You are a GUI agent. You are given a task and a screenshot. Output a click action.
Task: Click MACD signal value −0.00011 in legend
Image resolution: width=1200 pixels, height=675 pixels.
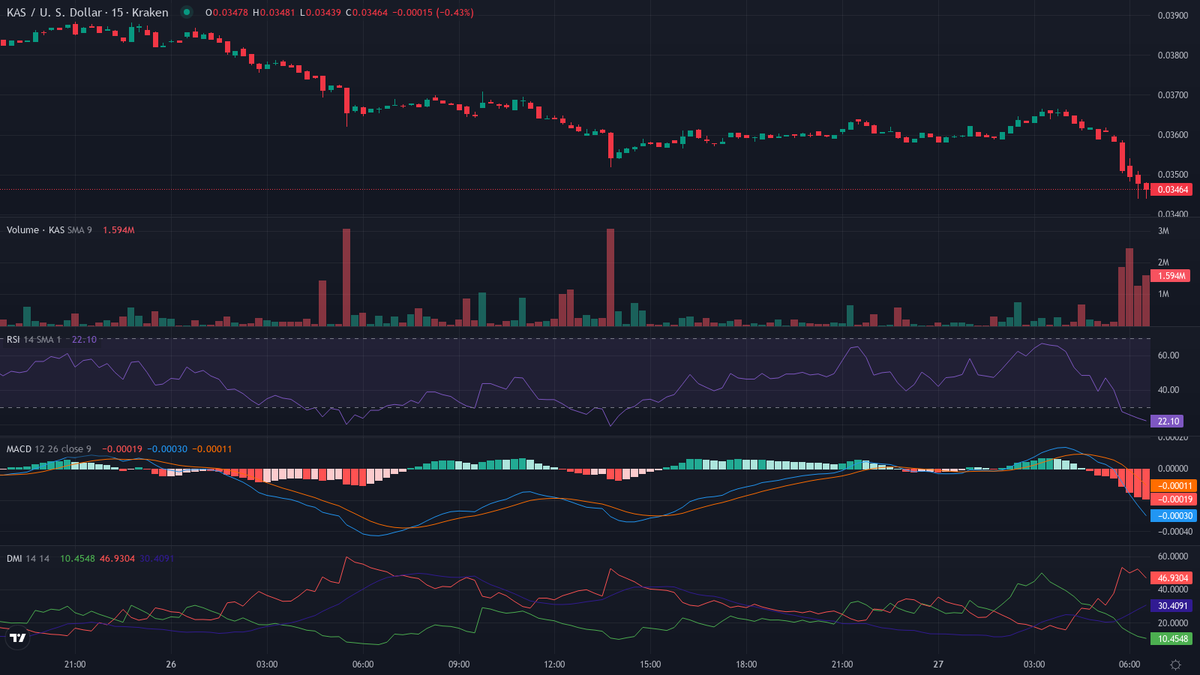[211, 449]
